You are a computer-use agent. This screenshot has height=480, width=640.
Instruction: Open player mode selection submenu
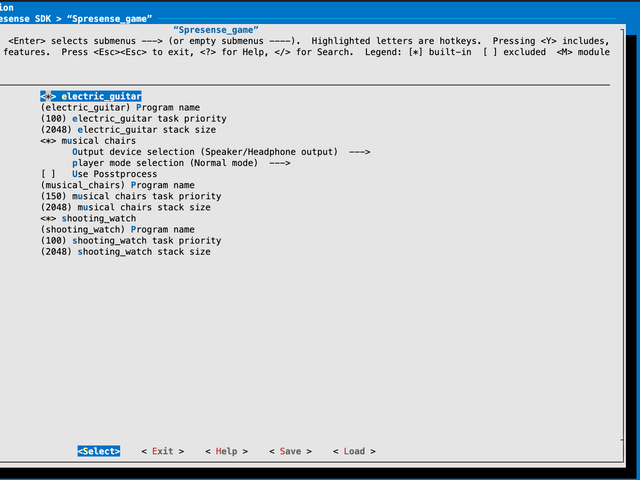pyautogui.click(x=181, y=163)
